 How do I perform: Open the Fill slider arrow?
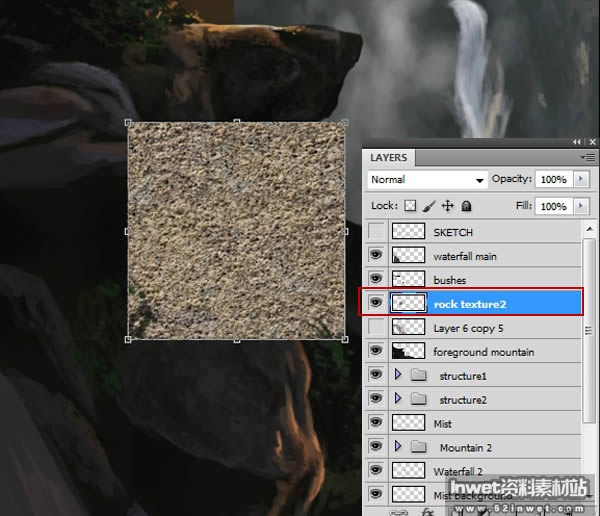pos(581,206)
